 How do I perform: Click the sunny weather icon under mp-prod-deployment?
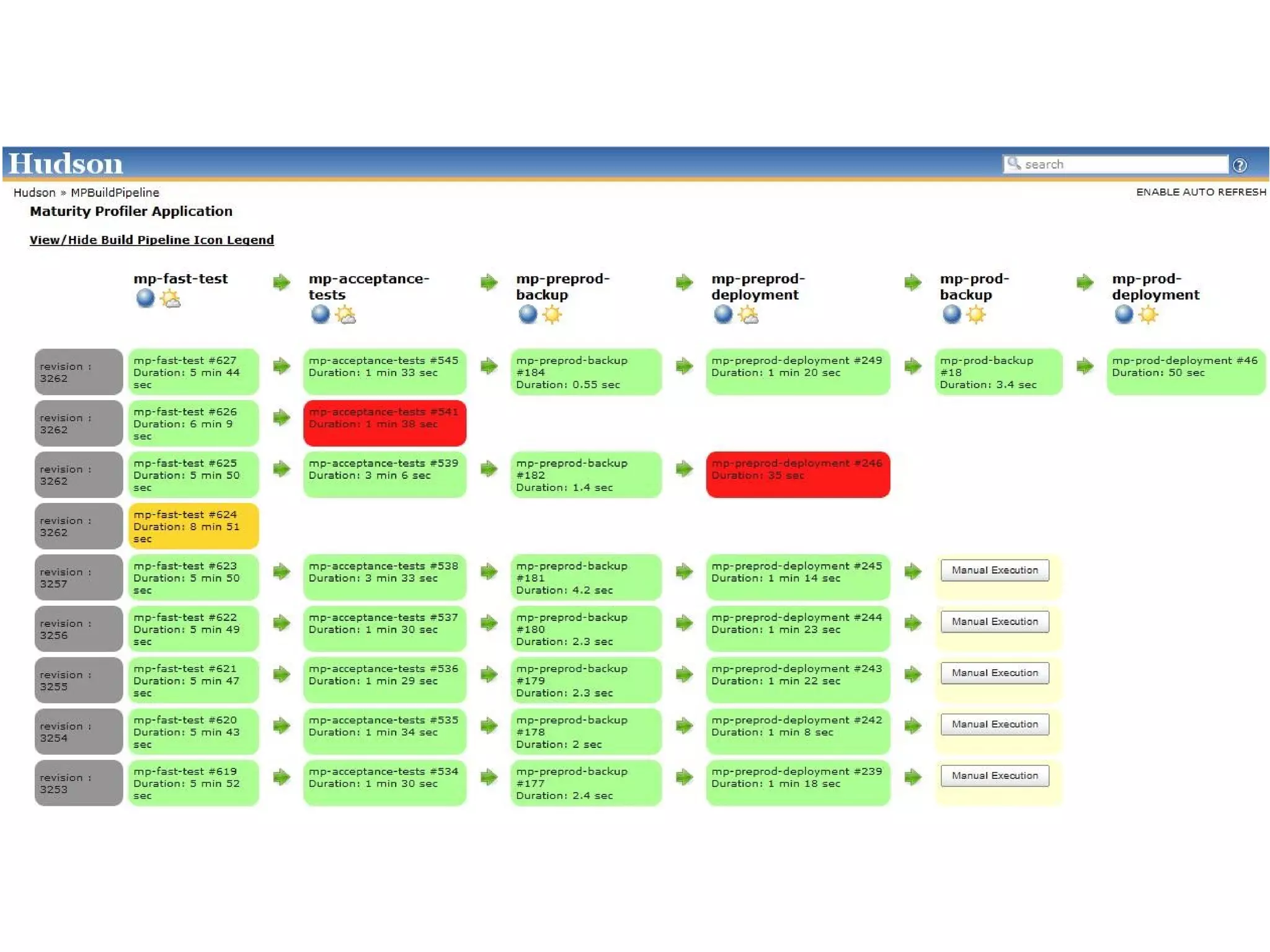pyautogui.click(x=1148, y=314)
